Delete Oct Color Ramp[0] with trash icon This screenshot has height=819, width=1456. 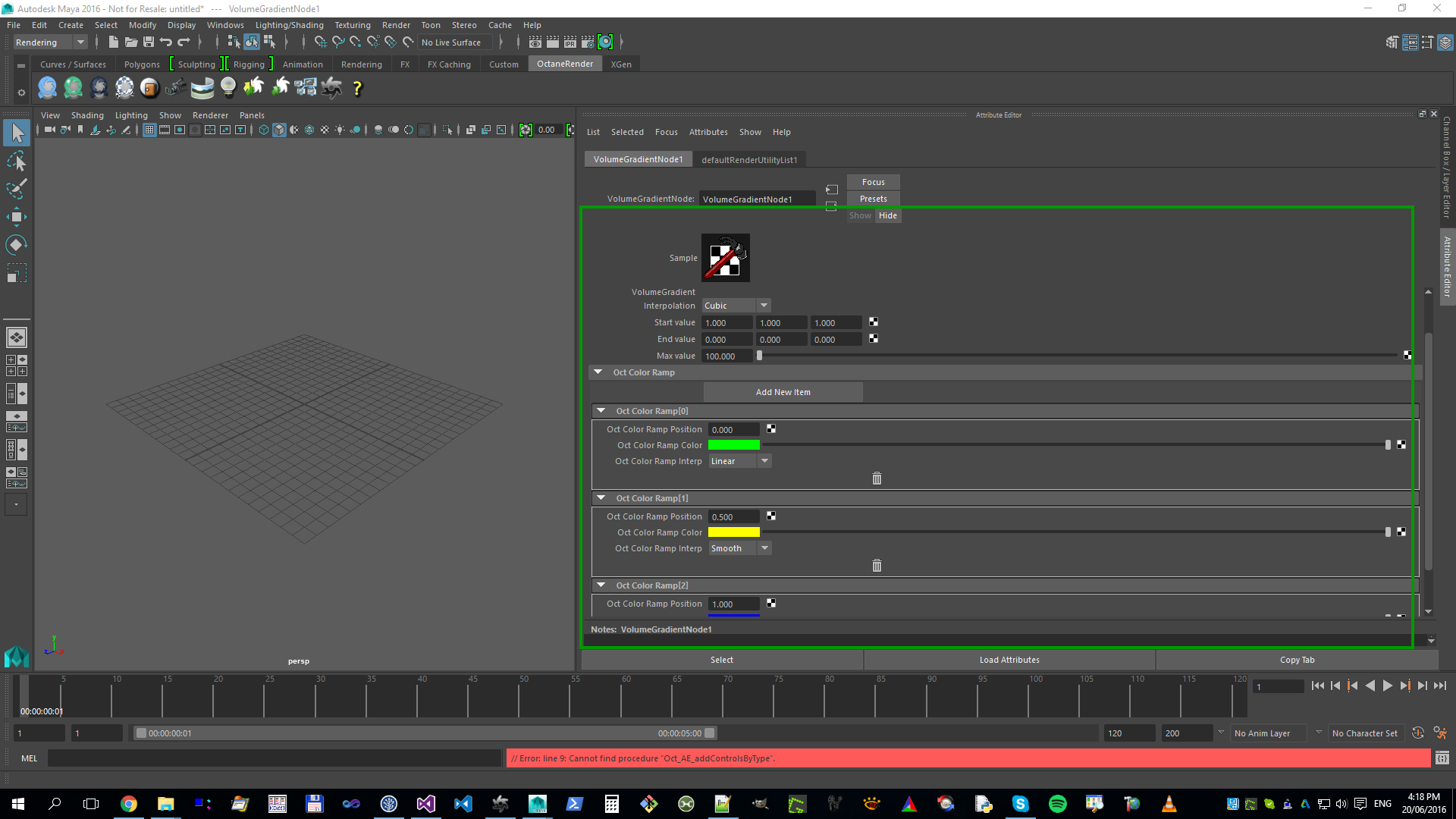click(877, 479)
